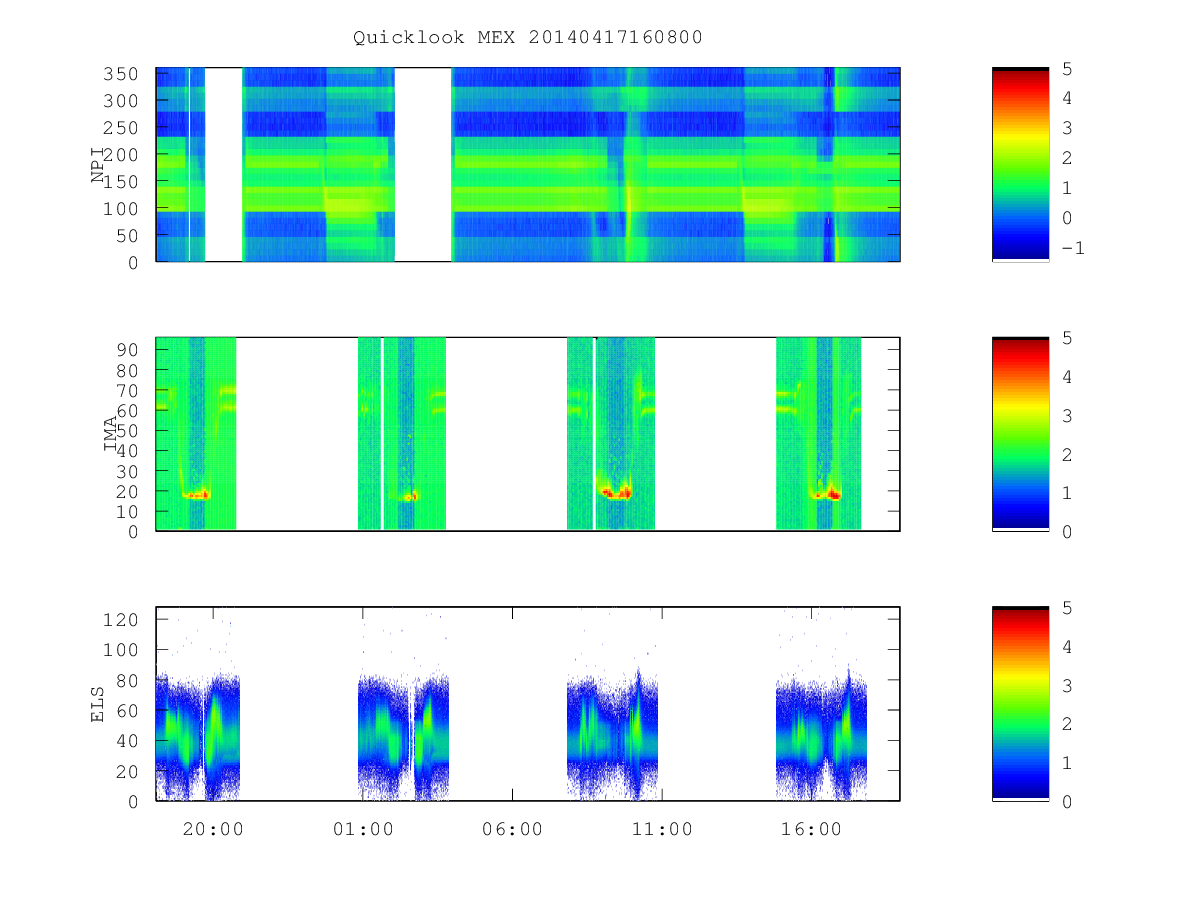
Task: Click the IMA spectrogram data near 20:00
Action: click(197, 434)
